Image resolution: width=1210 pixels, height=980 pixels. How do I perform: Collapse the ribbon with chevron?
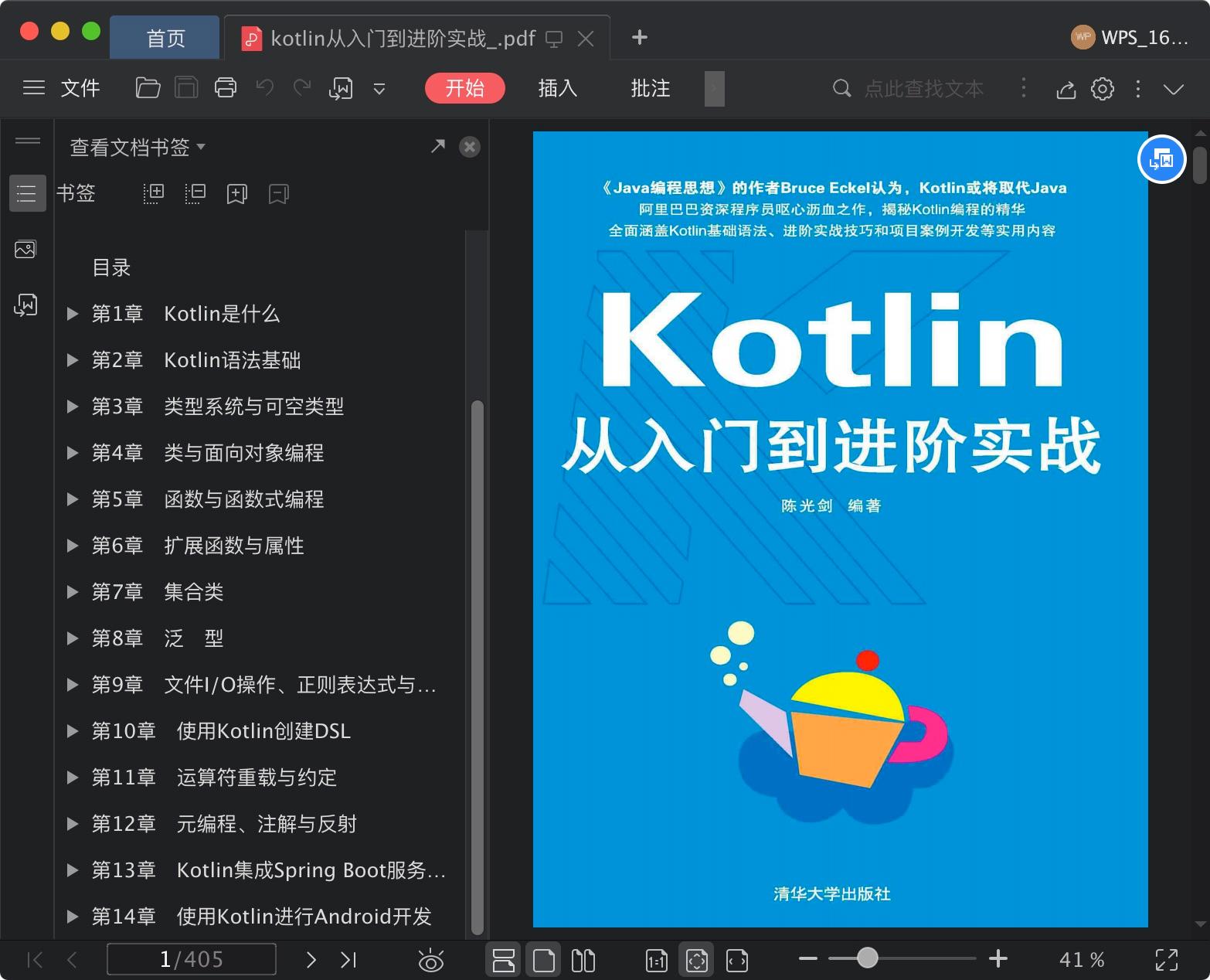point(1174,90)
